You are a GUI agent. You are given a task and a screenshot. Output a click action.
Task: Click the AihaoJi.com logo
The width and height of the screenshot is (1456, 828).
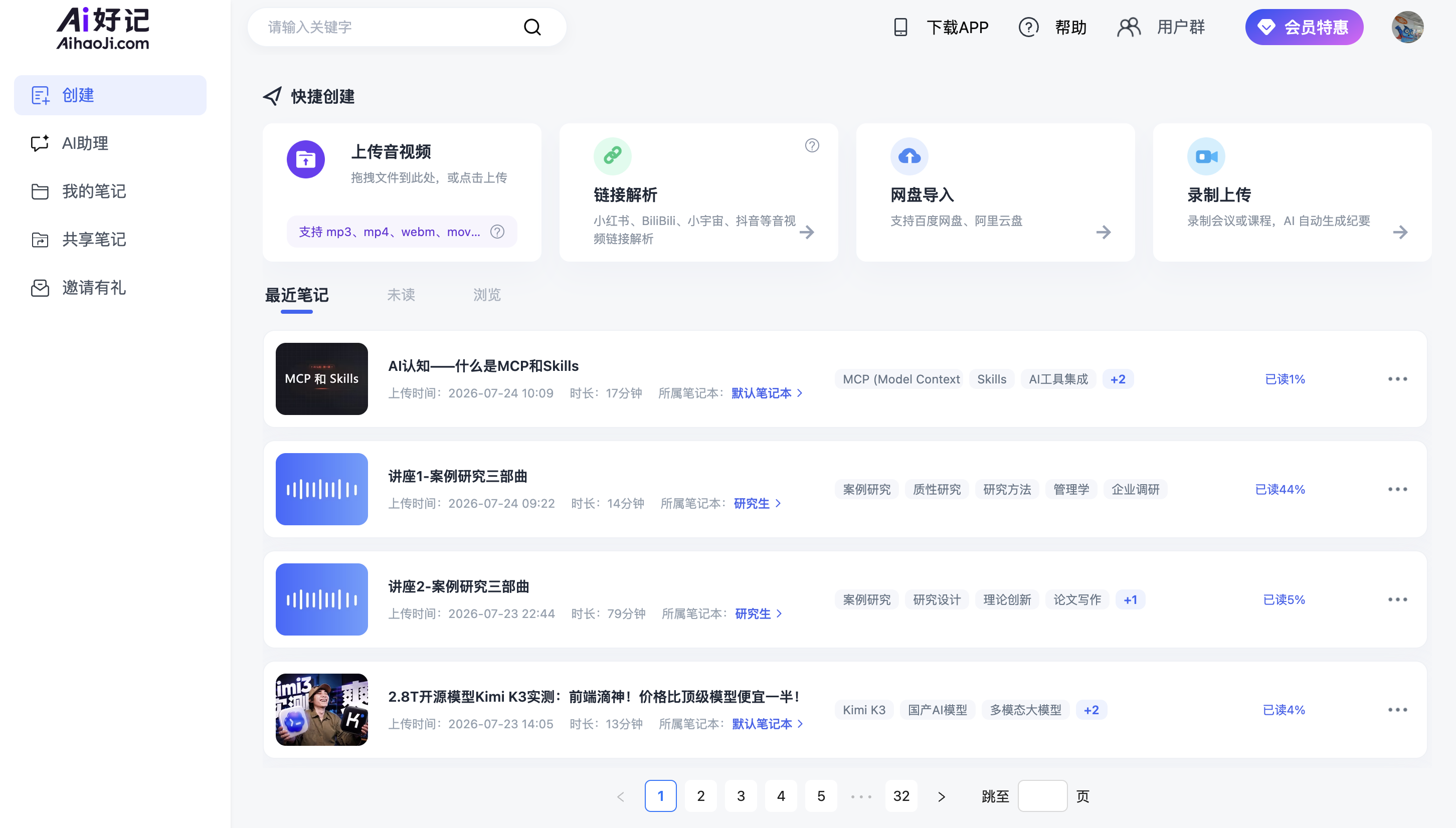coord(103,28)
